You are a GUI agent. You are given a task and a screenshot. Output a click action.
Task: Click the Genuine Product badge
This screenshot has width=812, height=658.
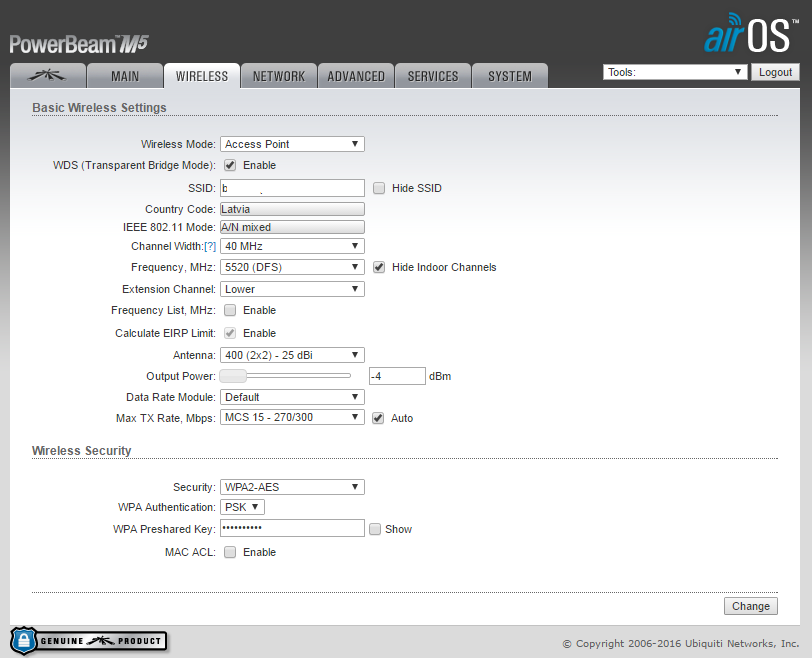tap(89, 641)
